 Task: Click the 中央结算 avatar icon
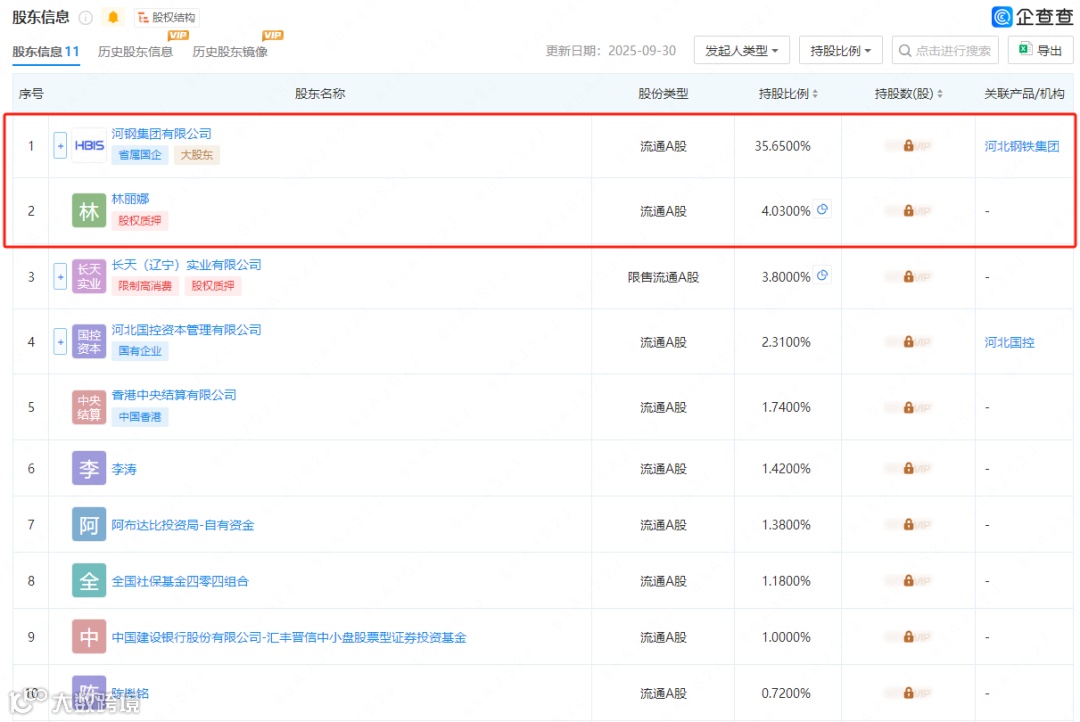tap(89, 407)
